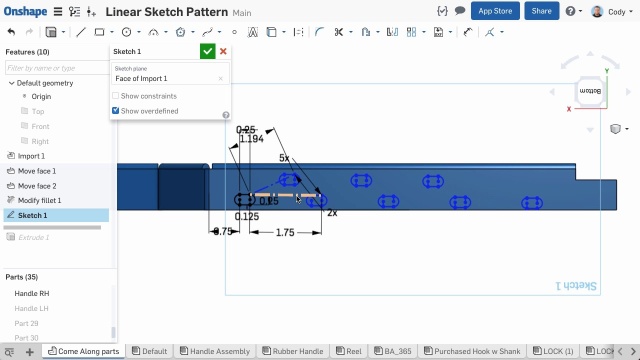Click the Share button

pyautogui.click(x=541, y=11)
